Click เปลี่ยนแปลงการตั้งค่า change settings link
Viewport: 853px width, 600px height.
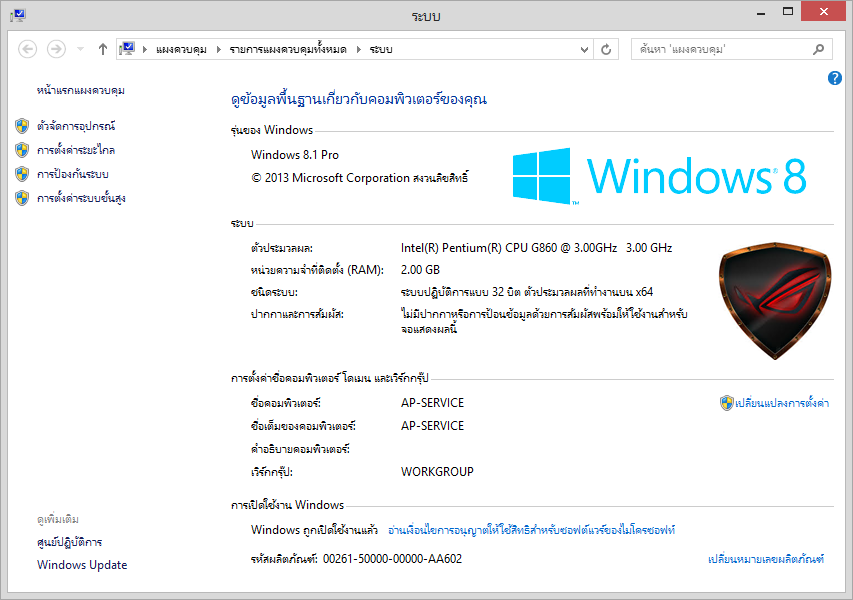click(x=782, y=403)
